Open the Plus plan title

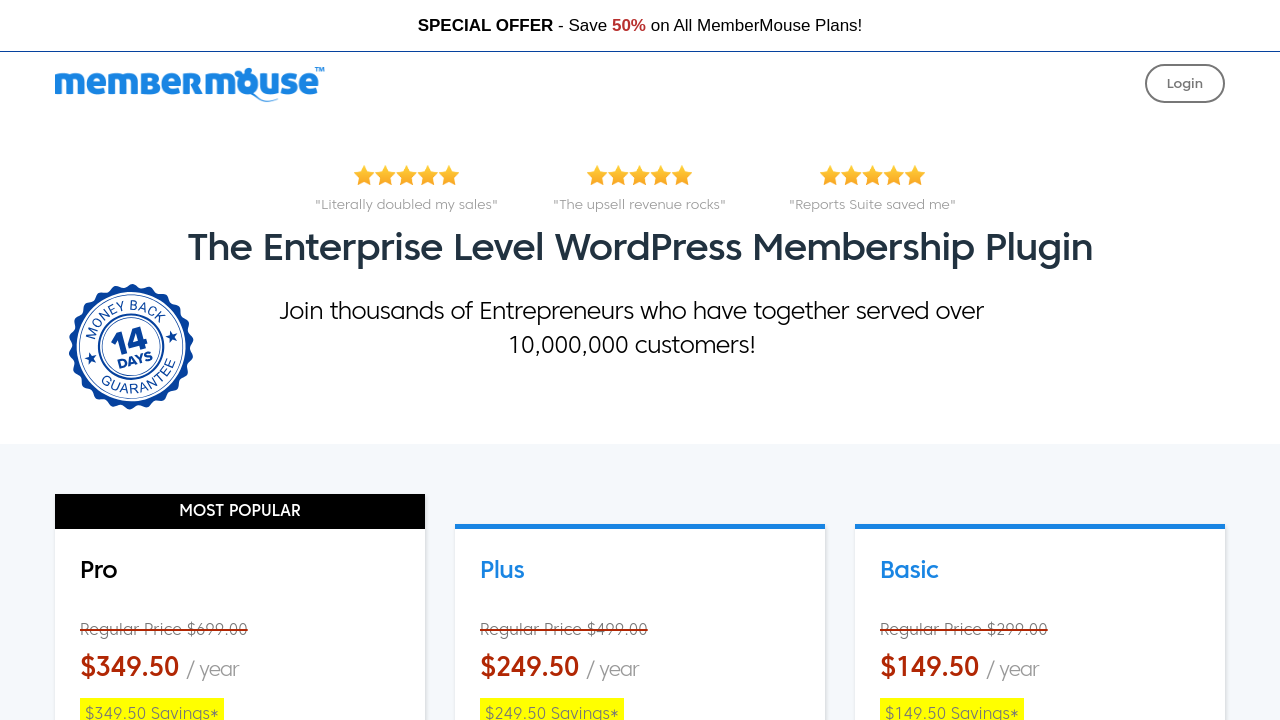pyautogui.click(x=502, y=570)
